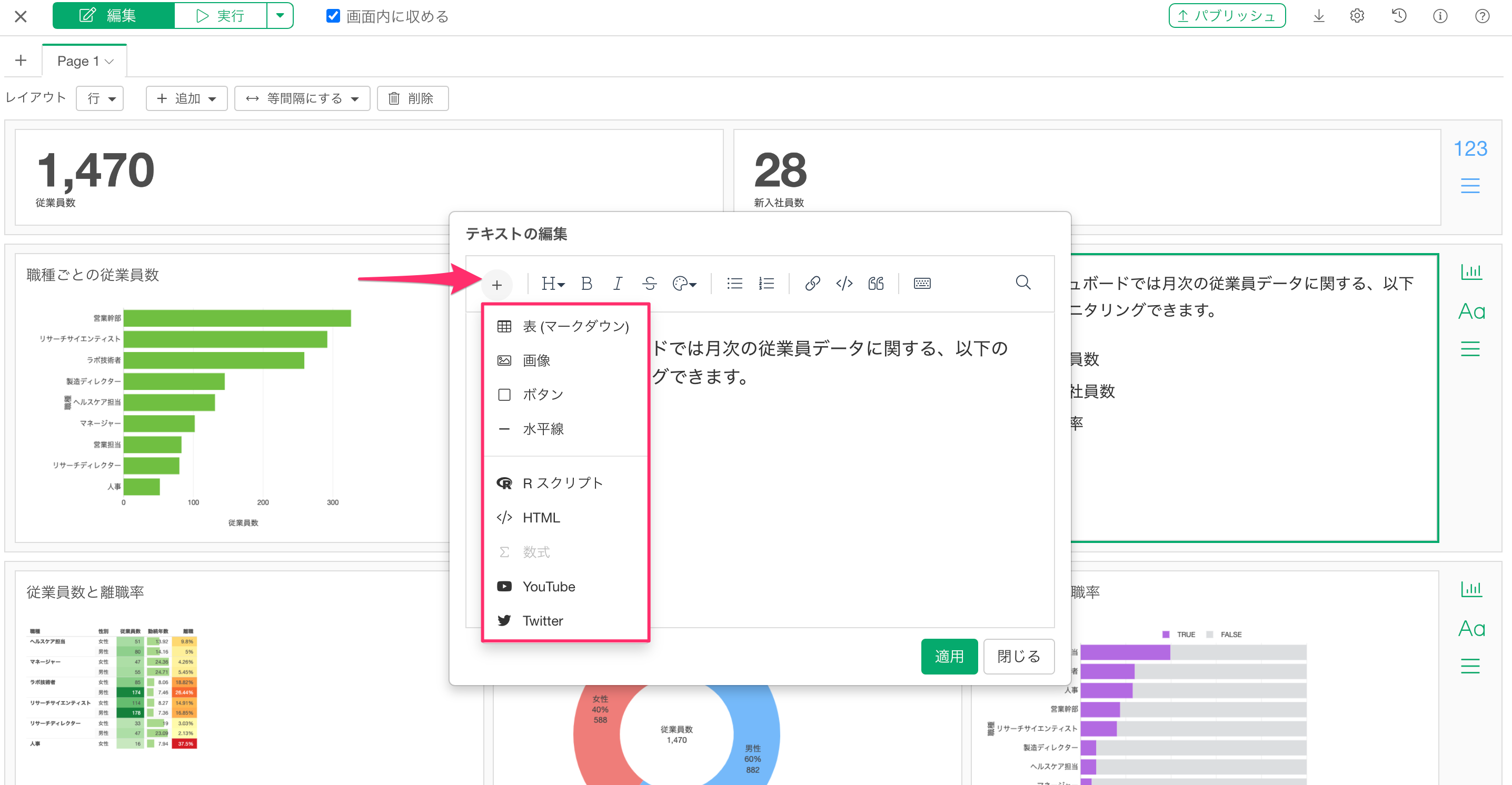Click the FALSE legend entry
The width and height of the screenshot is (1512, 785).
1224,634
